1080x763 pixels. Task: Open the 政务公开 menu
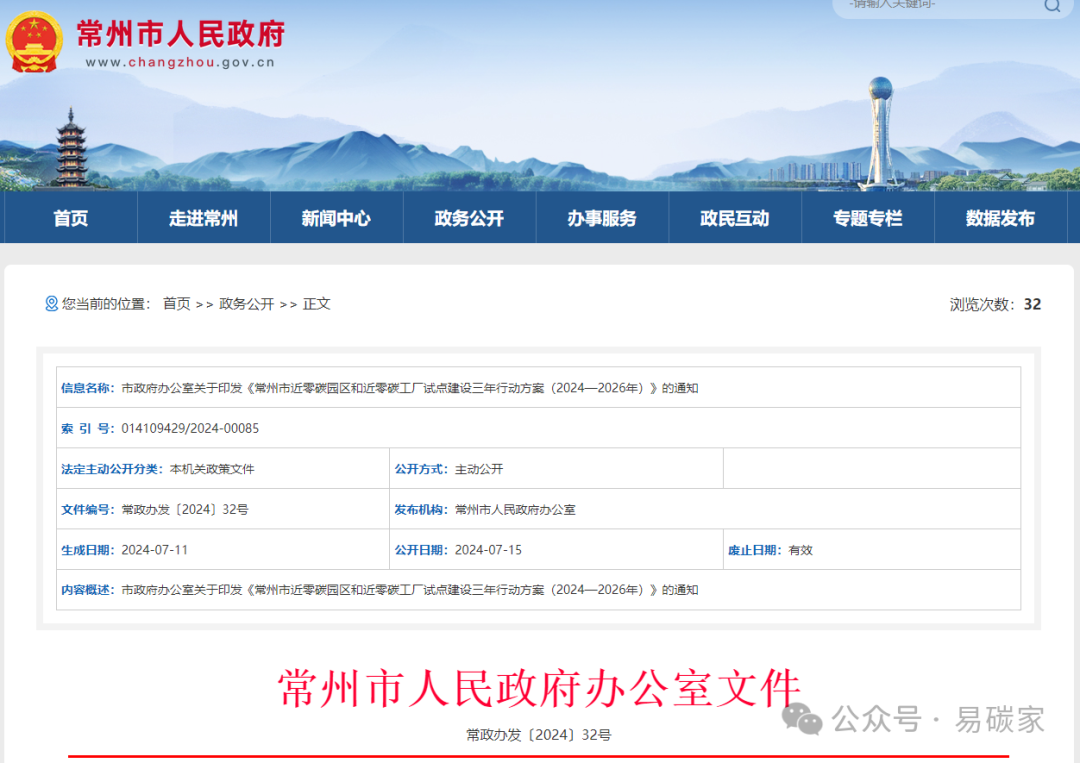click(469, 218)
